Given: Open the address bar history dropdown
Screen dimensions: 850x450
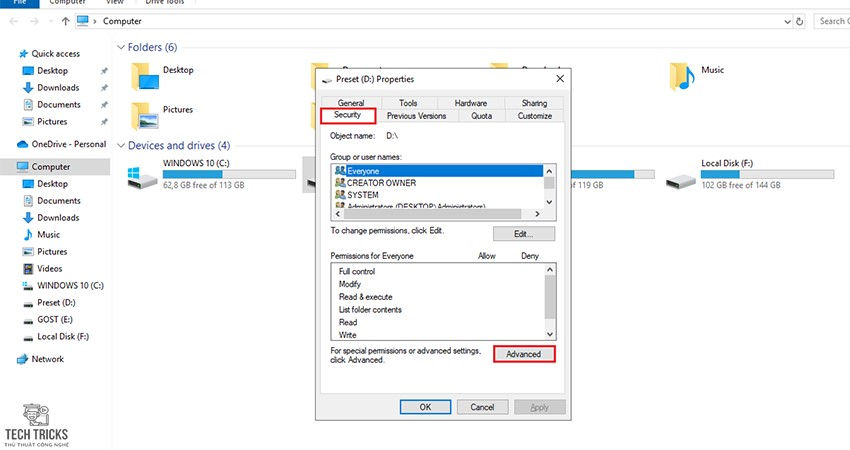Looking at the screenshot, I should pyautogui.click(x=787, y=22).
